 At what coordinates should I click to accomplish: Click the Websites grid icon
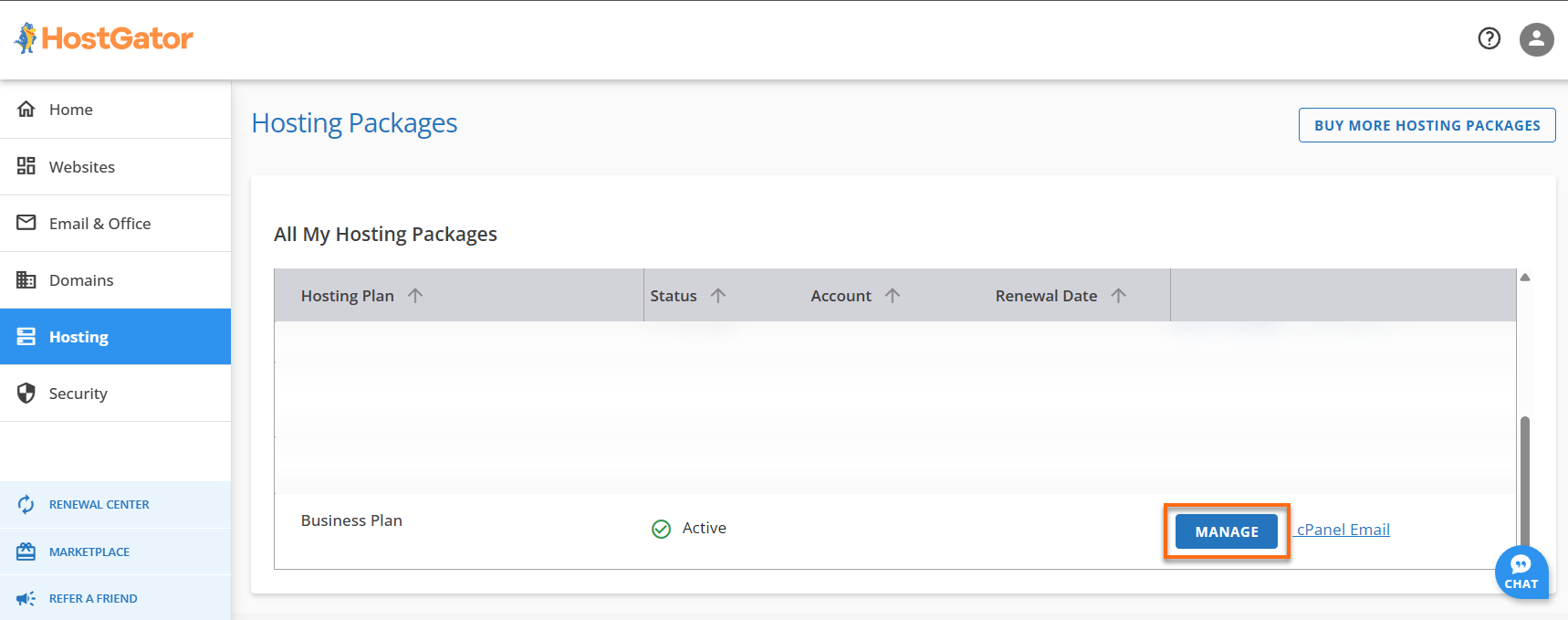pyautogui.click(x=26, y=166)
